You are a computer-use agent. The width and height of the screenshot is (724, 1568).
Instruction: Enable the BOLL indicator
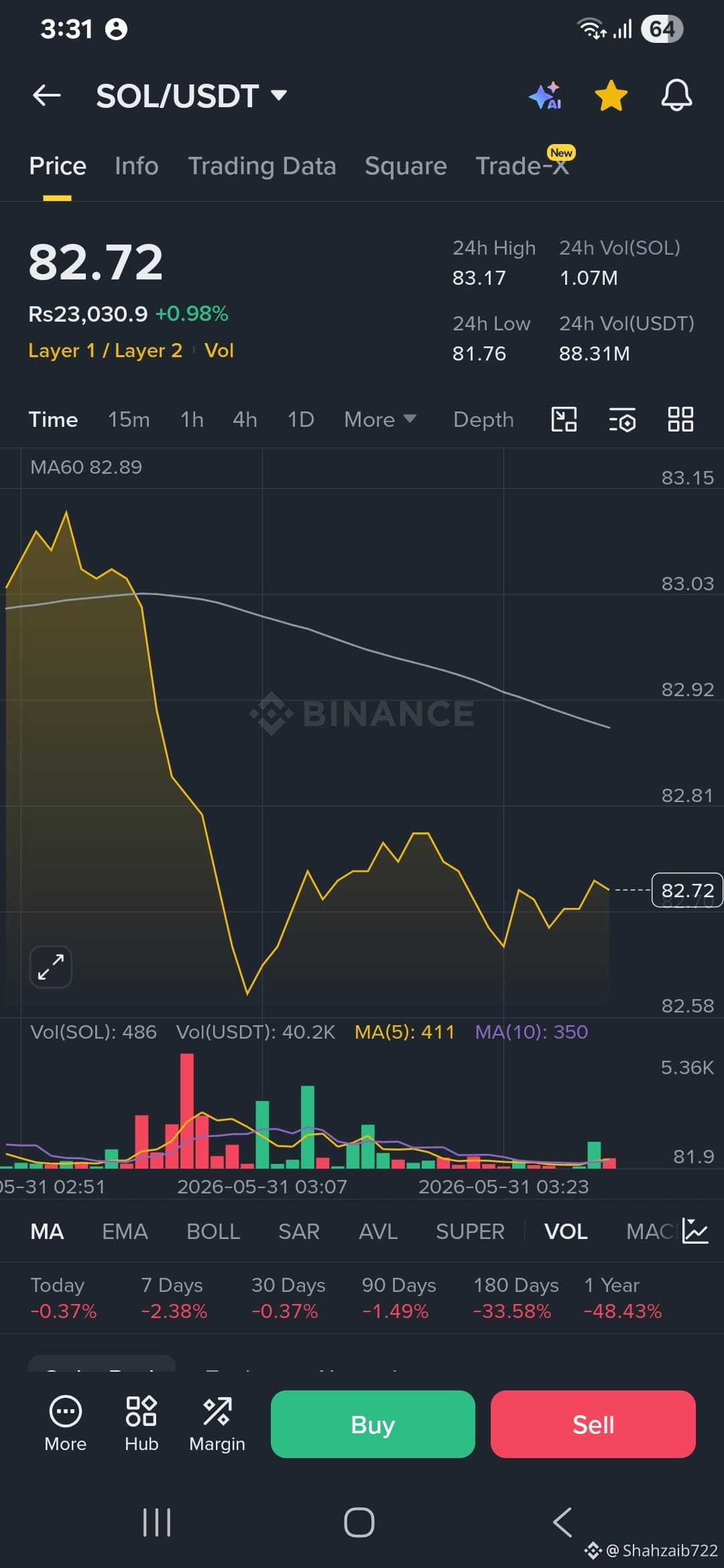coord(213,1232)
